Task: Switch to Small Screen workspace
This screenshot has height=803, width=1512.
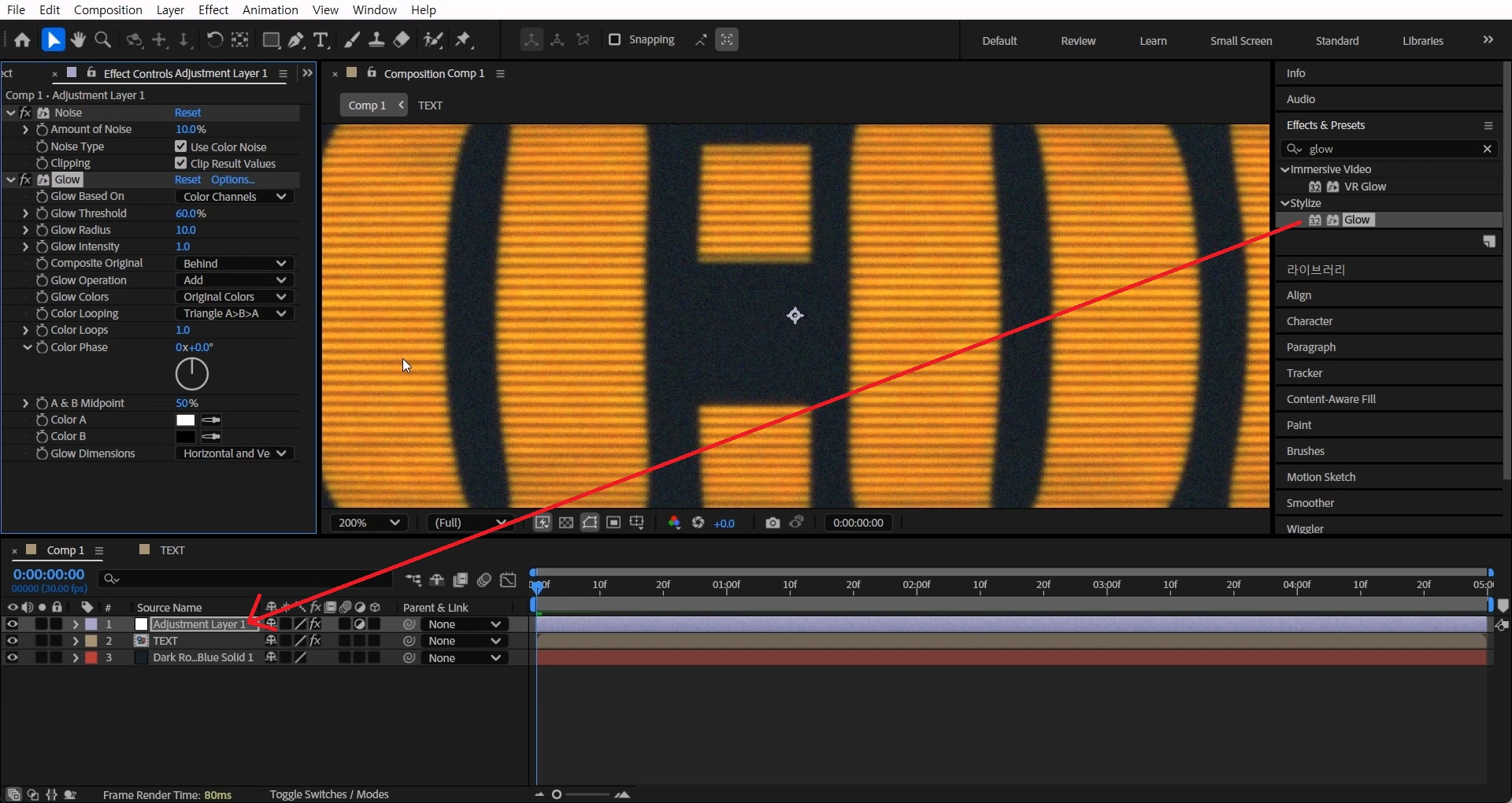Action: (x=1241, y=41)
